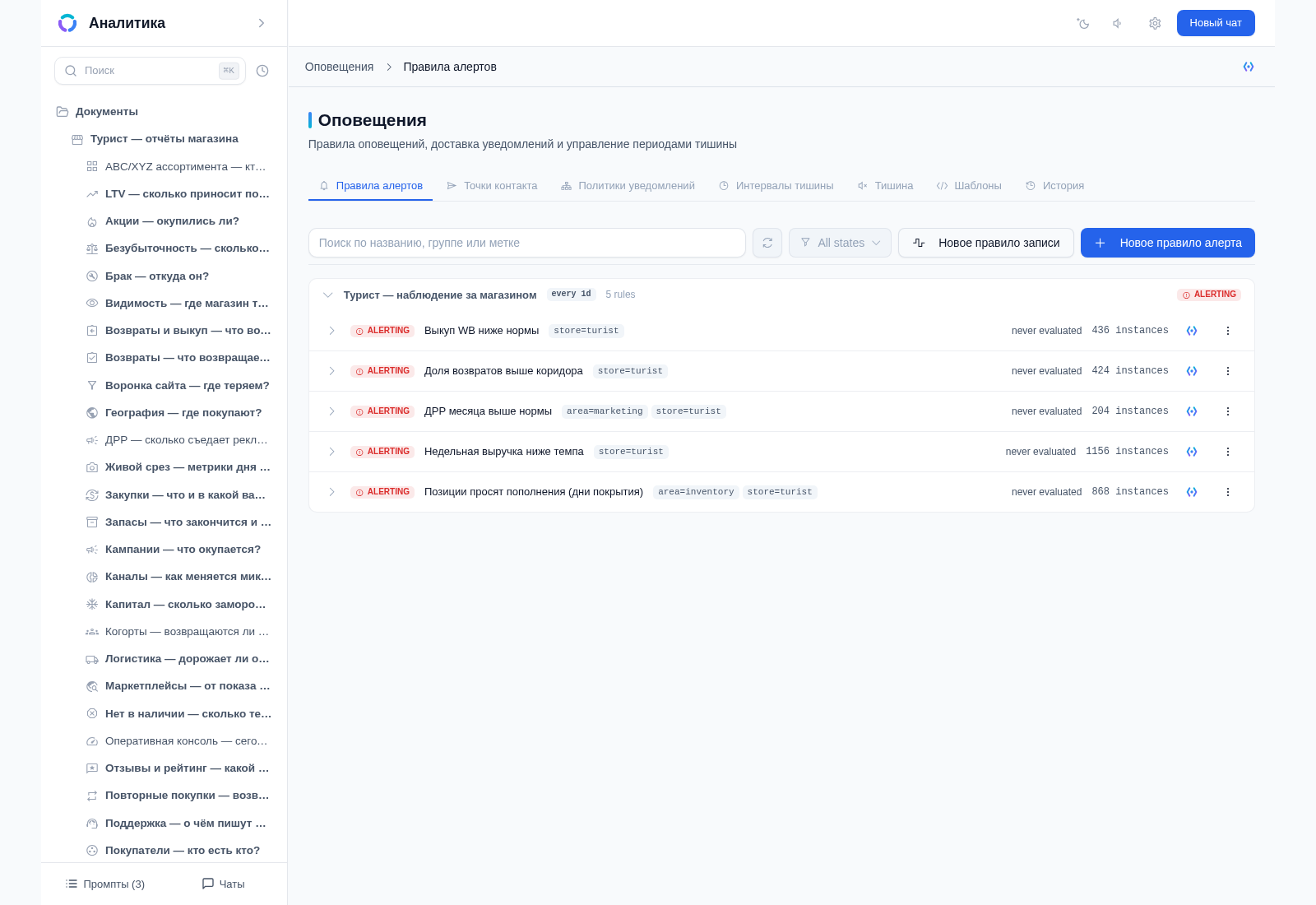1316x905 pixels.
Task: Create rule via Новое правило алерта
Action: (1168, 243)
